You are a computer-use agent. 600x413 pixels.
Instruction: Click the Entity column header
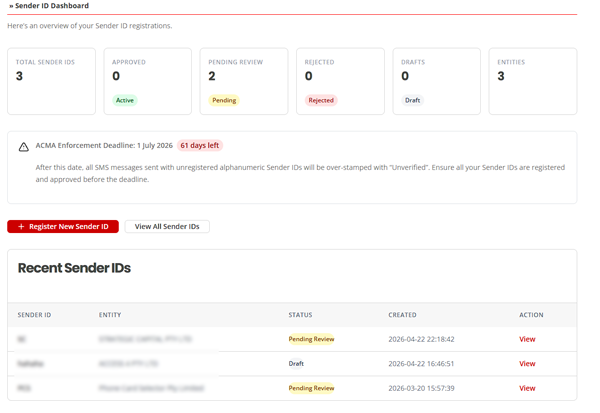(x=110, y=315)
